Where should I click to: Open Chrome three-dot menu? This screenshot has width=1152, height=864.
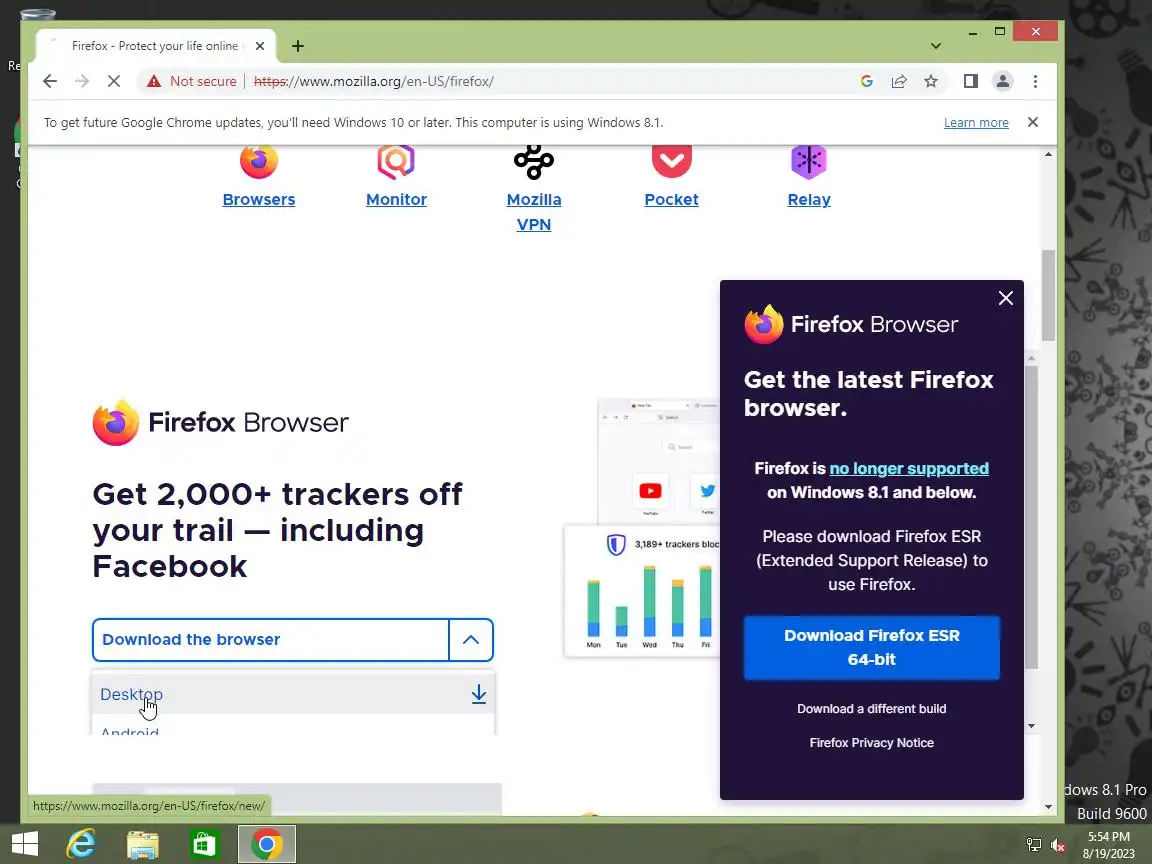tap(1035, 82)
